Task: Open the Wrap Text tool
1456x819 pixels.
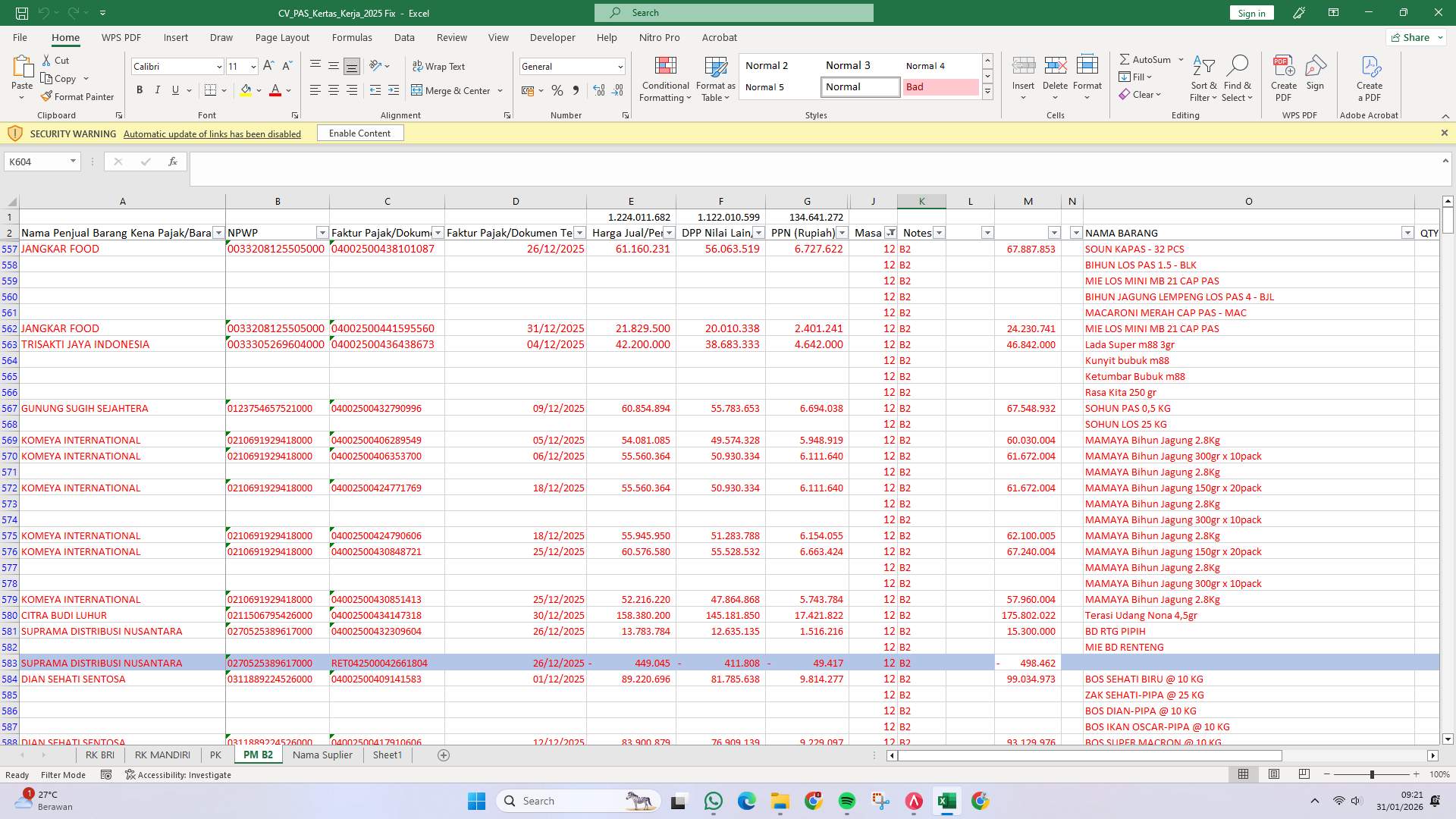Action: click(440, 67)
